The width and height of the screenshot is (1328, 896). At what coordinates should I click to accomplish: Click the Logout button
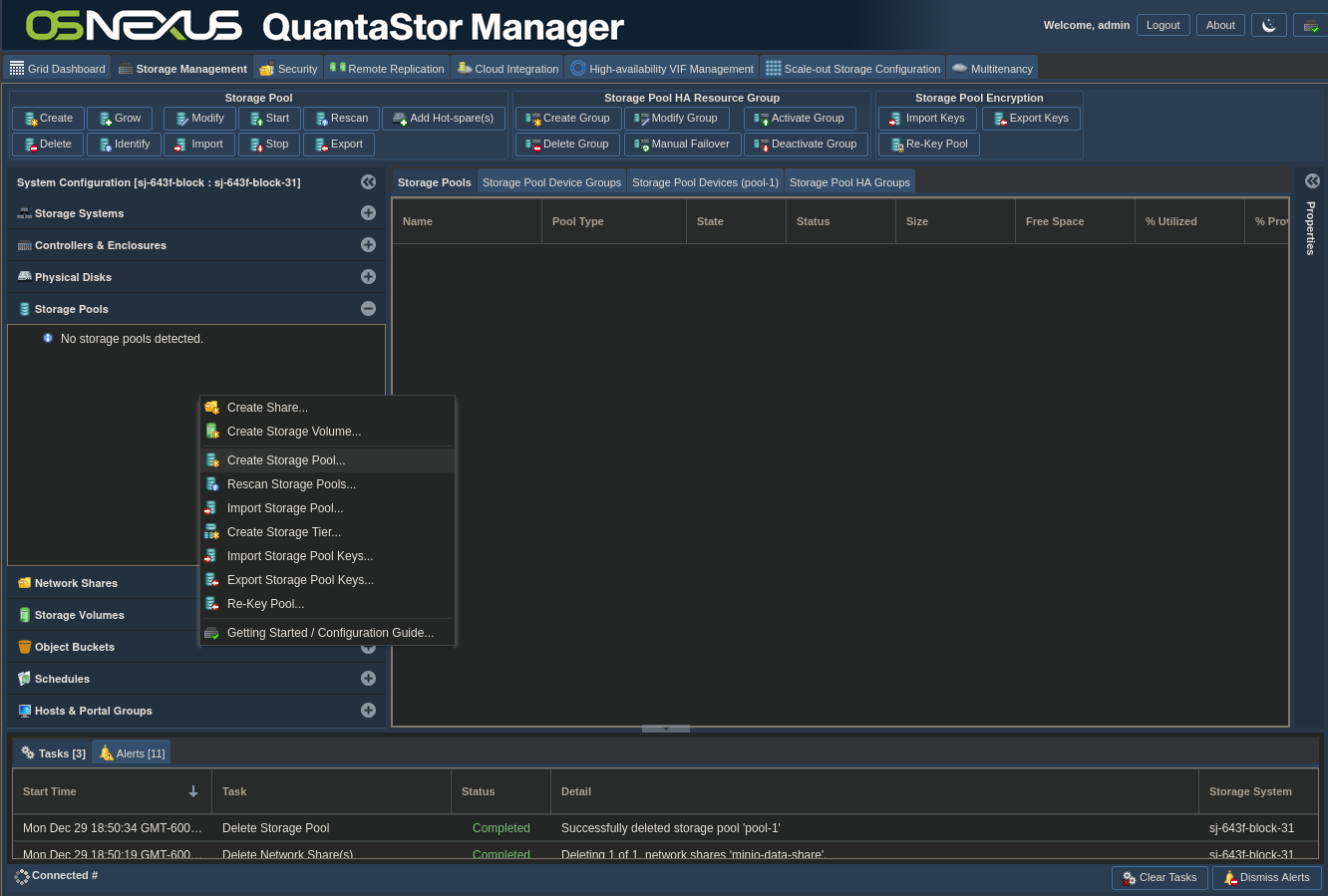(x=1162, y=26)
